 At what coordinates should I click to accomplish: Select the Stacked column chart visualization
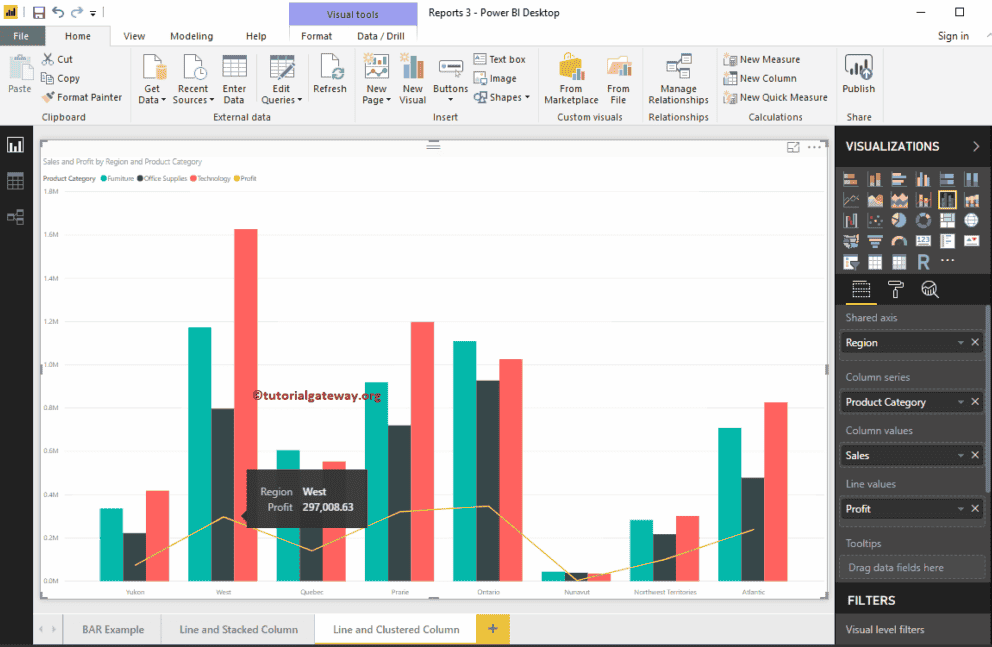(x=875, y=180)
